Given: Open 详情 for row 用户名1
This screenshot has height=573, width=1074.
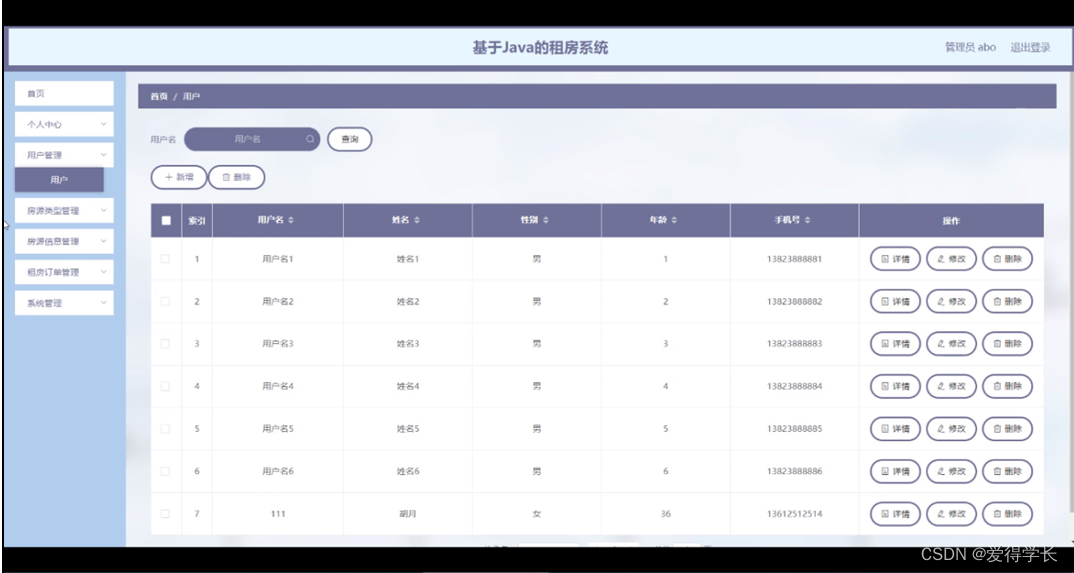Looking at the screenshot, I should tap(895, 259).
